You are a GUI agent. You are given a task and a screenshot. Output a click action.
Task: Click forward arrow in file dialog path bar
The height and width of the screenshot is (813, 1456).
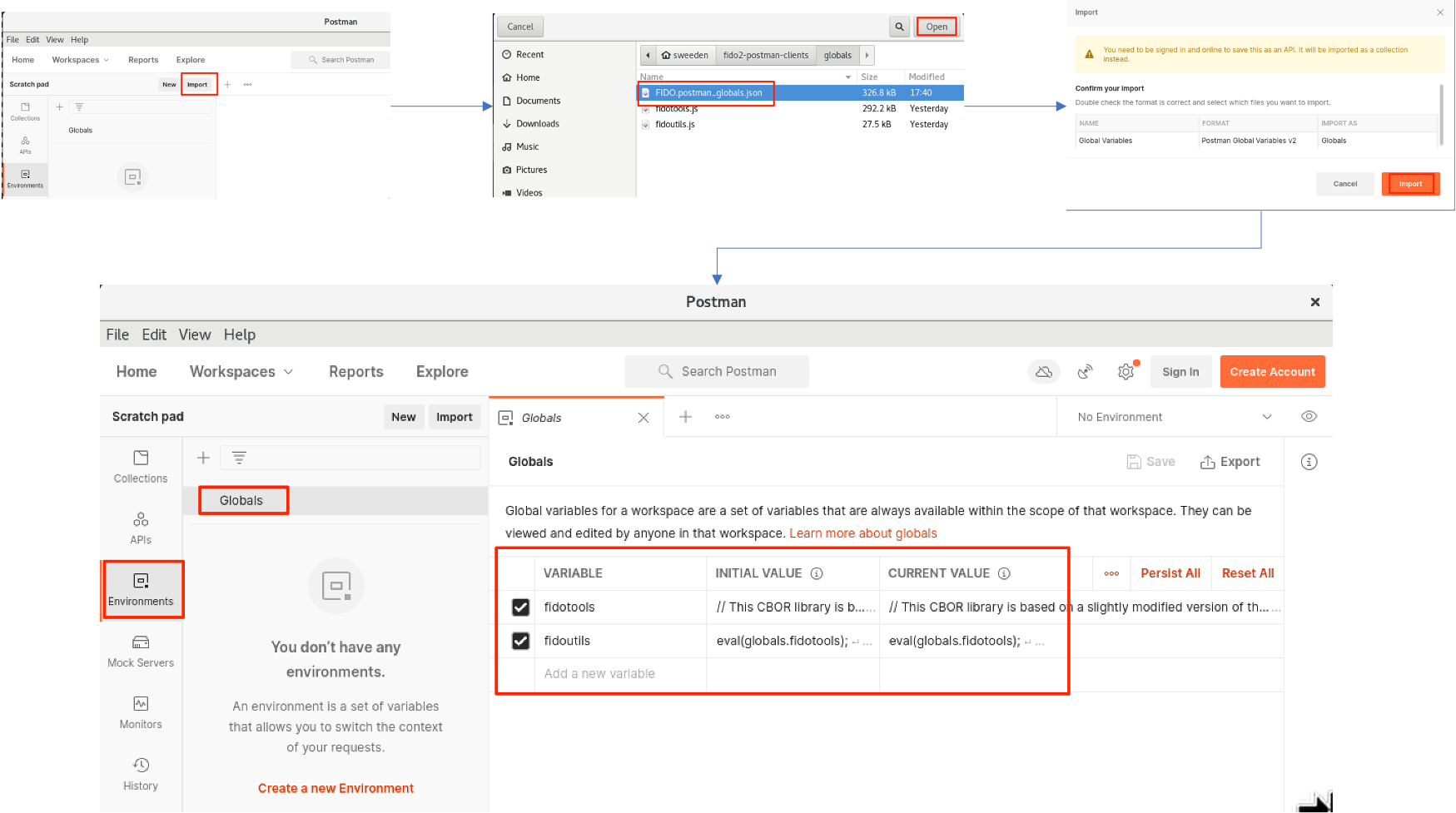867,55
